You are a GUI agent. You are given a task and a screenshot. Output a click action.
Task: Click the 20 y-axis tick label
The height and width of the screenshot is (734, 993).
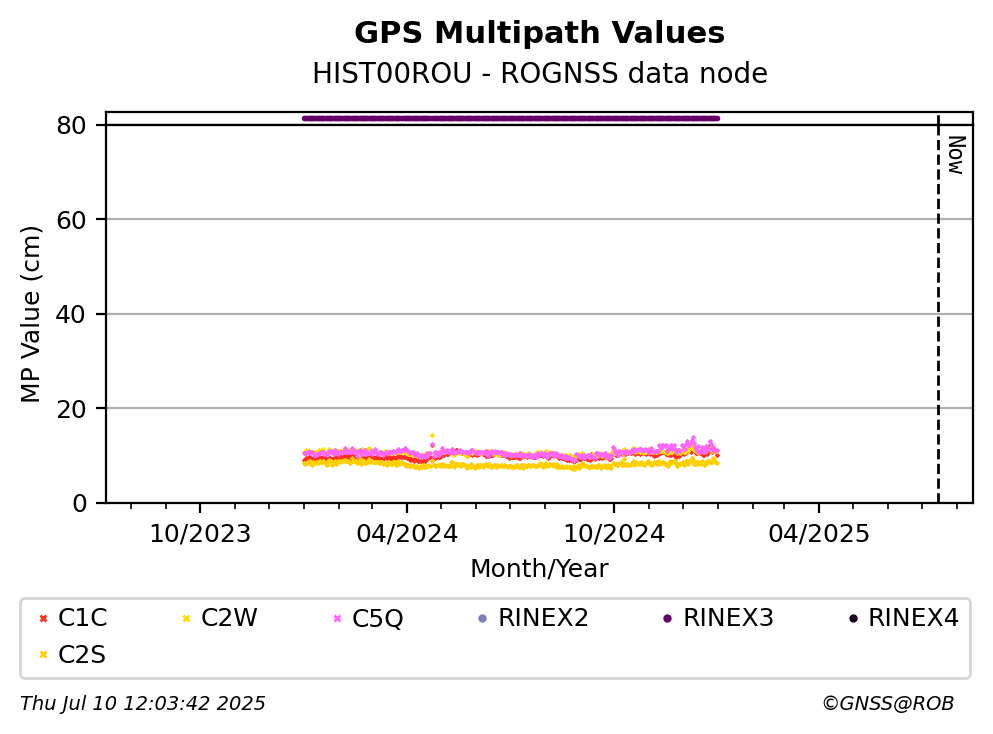pyautogui.click(x=72, y=409)
